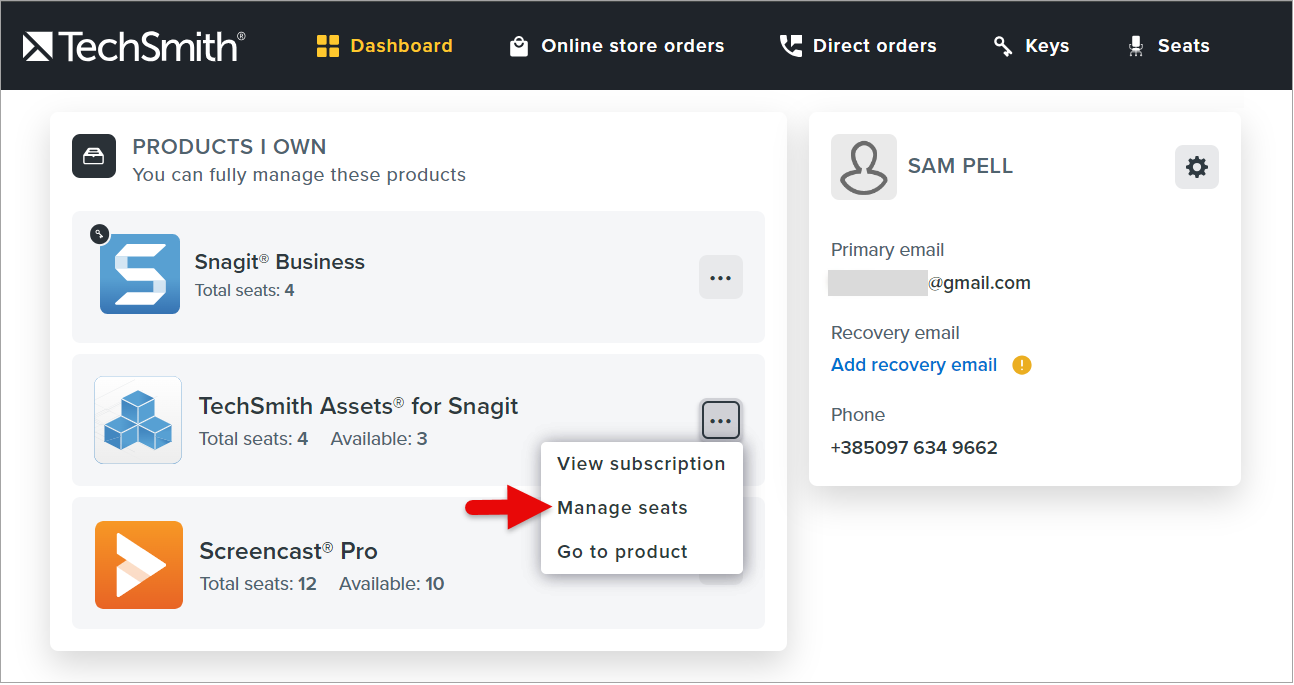Choose Manage seats in the menu
This screenshot has width=1294, height=685.
coord(622,508)
